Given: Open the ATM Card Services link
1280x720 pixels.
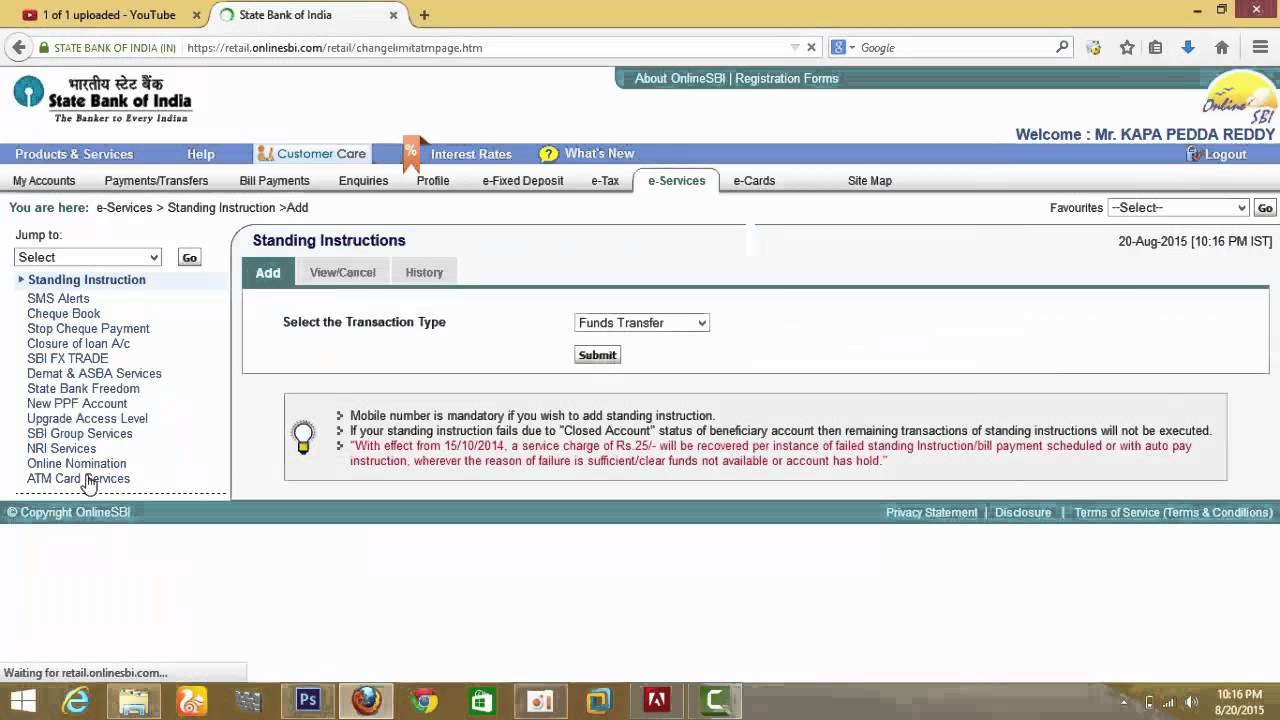Looking at the screenshot, I should tap(78, 479).
